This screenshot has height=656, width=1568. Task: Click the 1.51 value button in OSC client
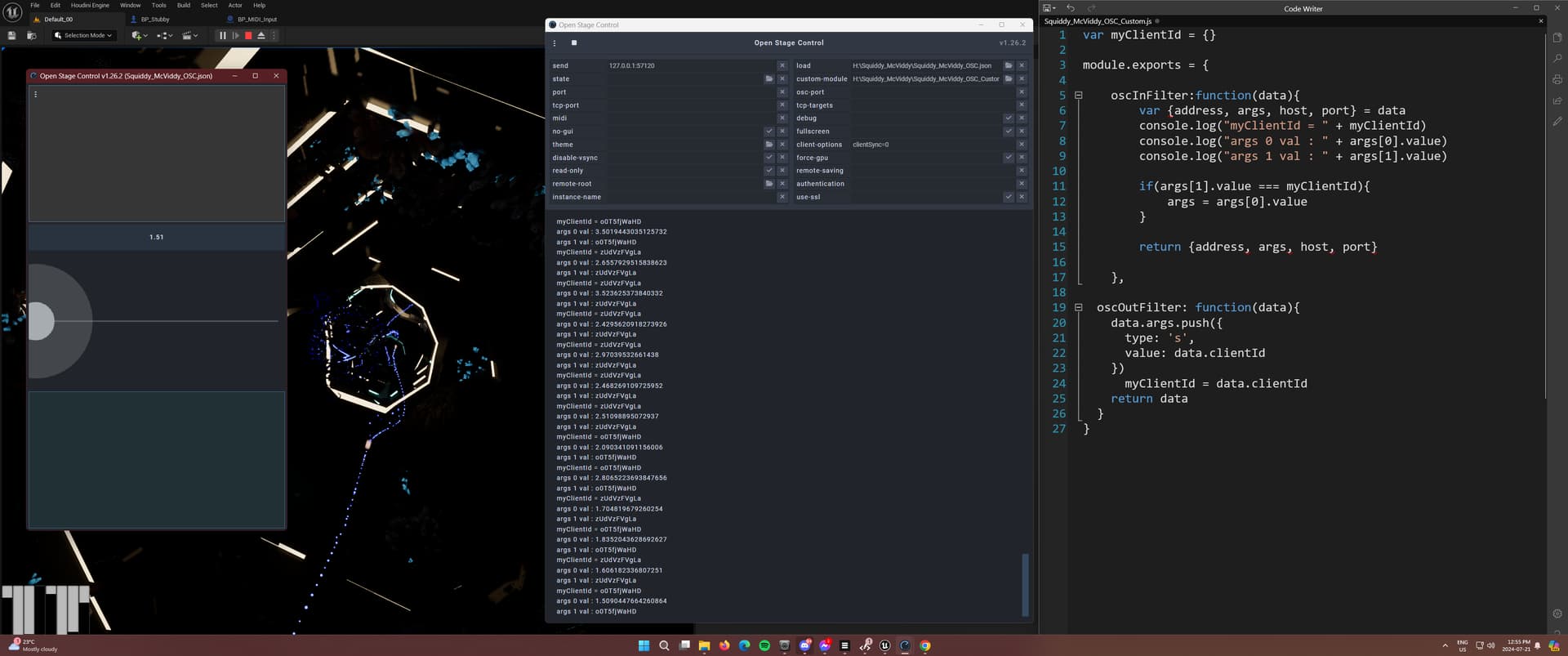coord(157,237)
